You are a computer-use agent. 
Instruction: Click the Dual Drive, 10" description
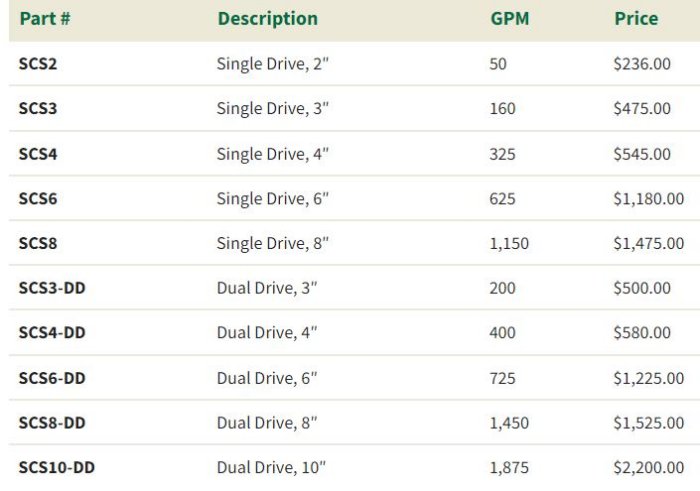(271, 468)
